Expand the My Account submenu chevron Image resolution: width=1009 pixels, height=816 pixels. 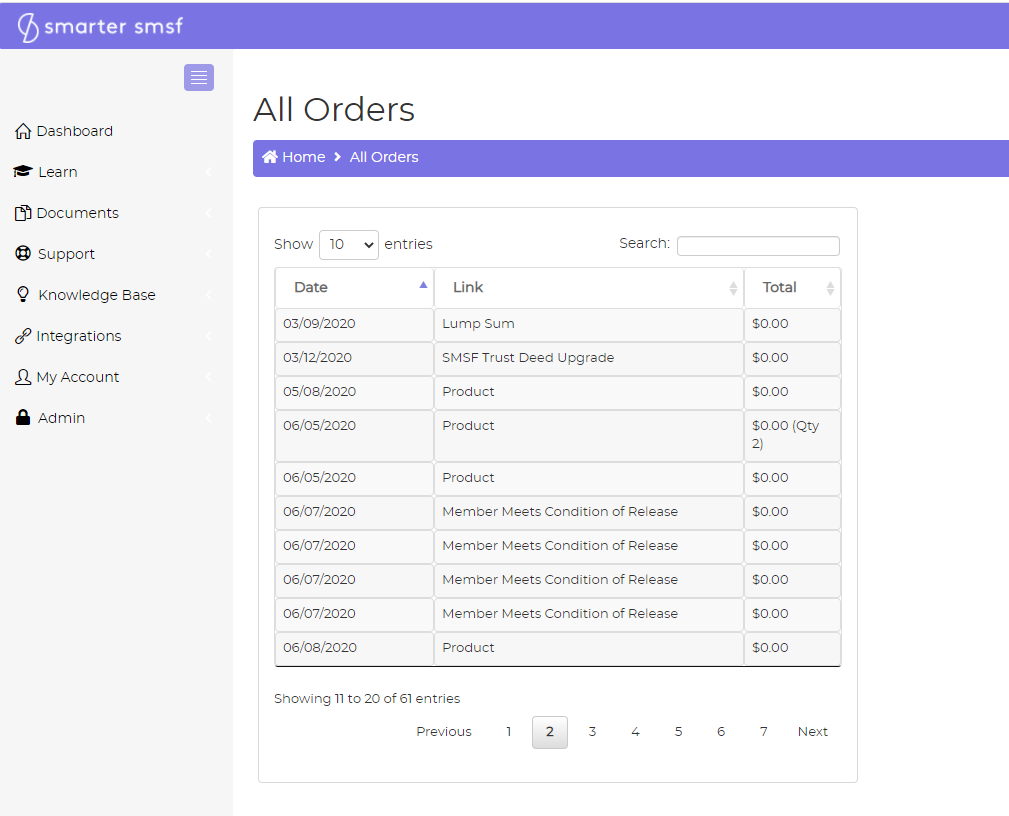[x=208, y=377]
